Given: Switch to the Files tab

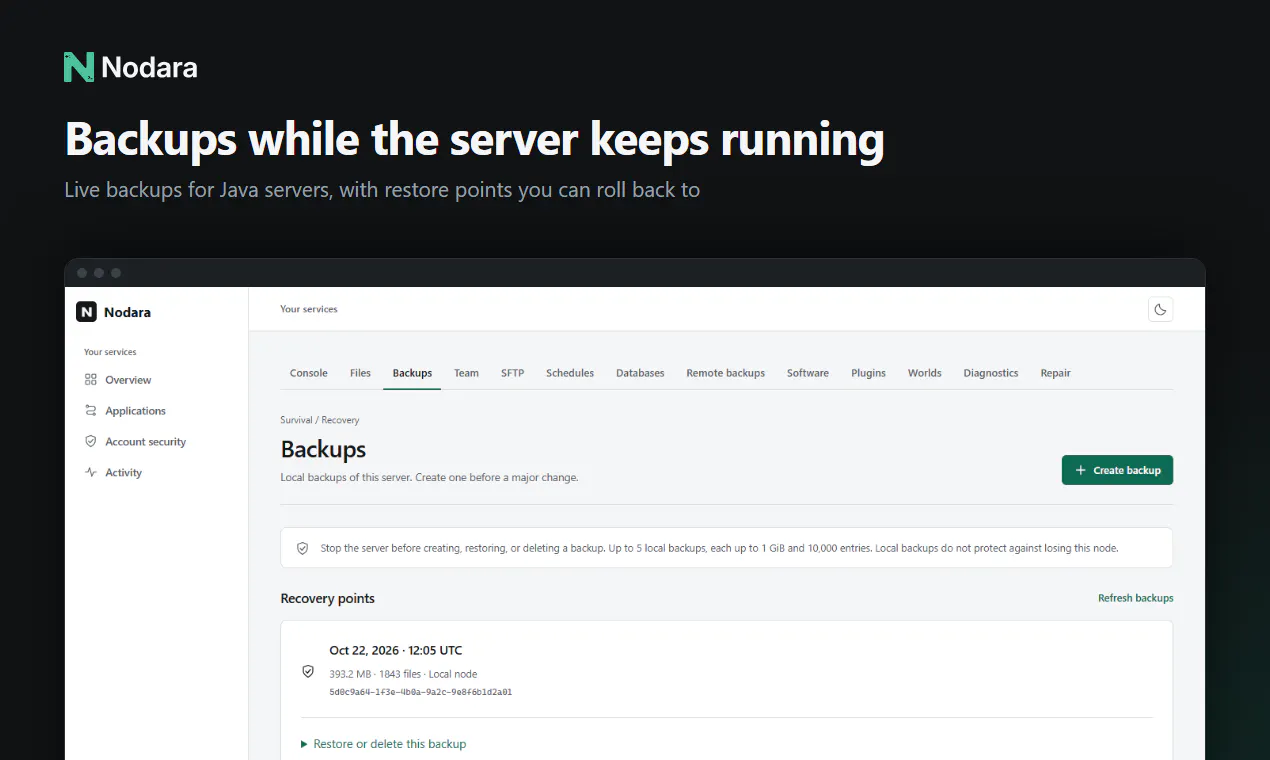Looking at the screenshot, I should click(361, 373).
